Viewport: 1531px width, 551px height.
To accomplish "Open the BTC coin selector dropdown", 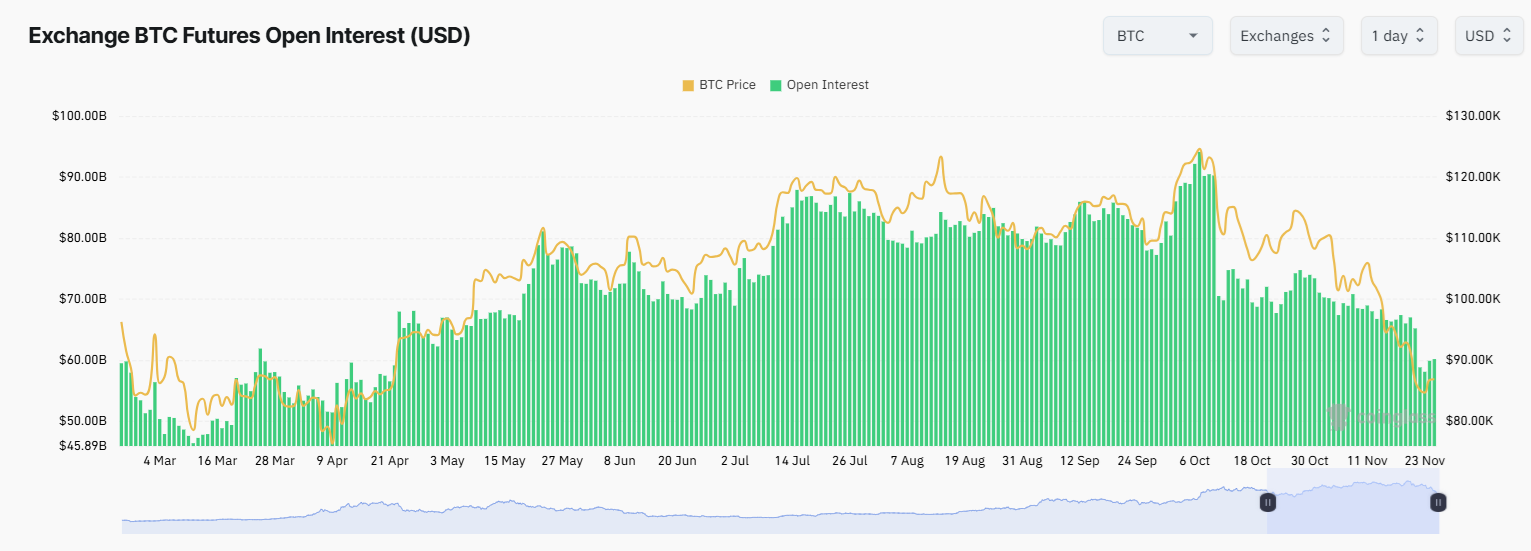I will coord(1157,36).
